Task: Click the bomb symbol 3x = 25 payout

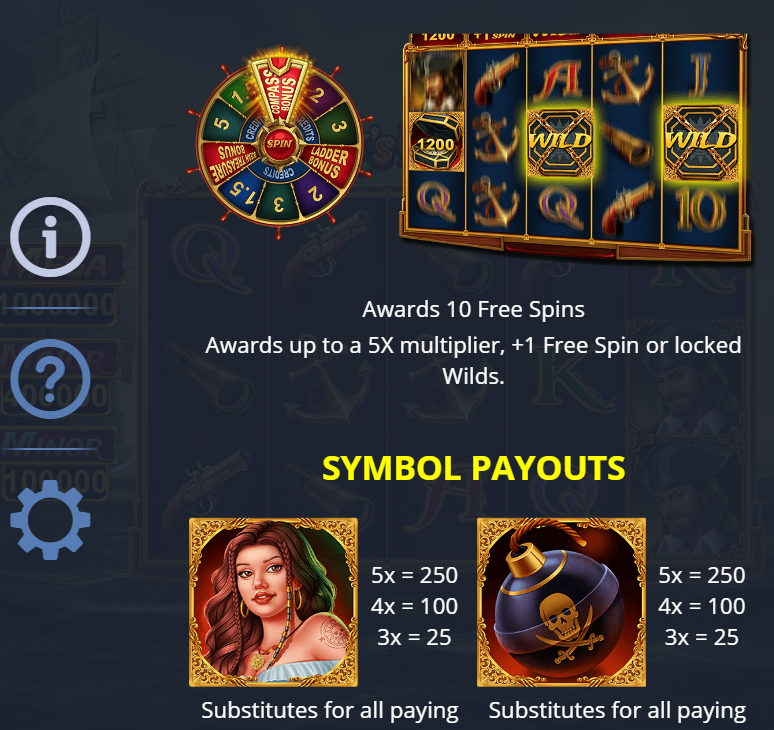Action: [x=701, y=638]
